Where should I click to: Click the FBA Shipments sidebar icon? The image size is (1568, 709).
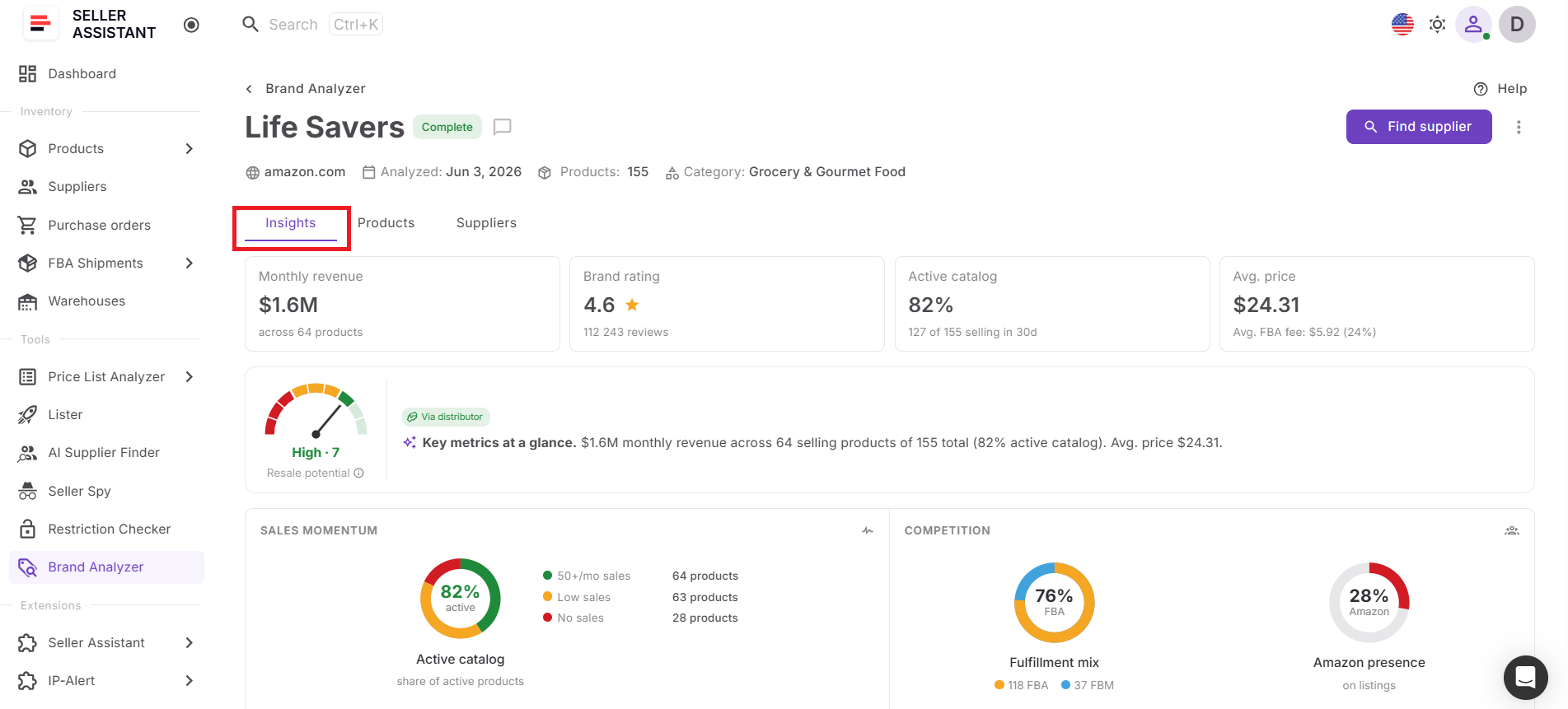(x=28, y=264)
